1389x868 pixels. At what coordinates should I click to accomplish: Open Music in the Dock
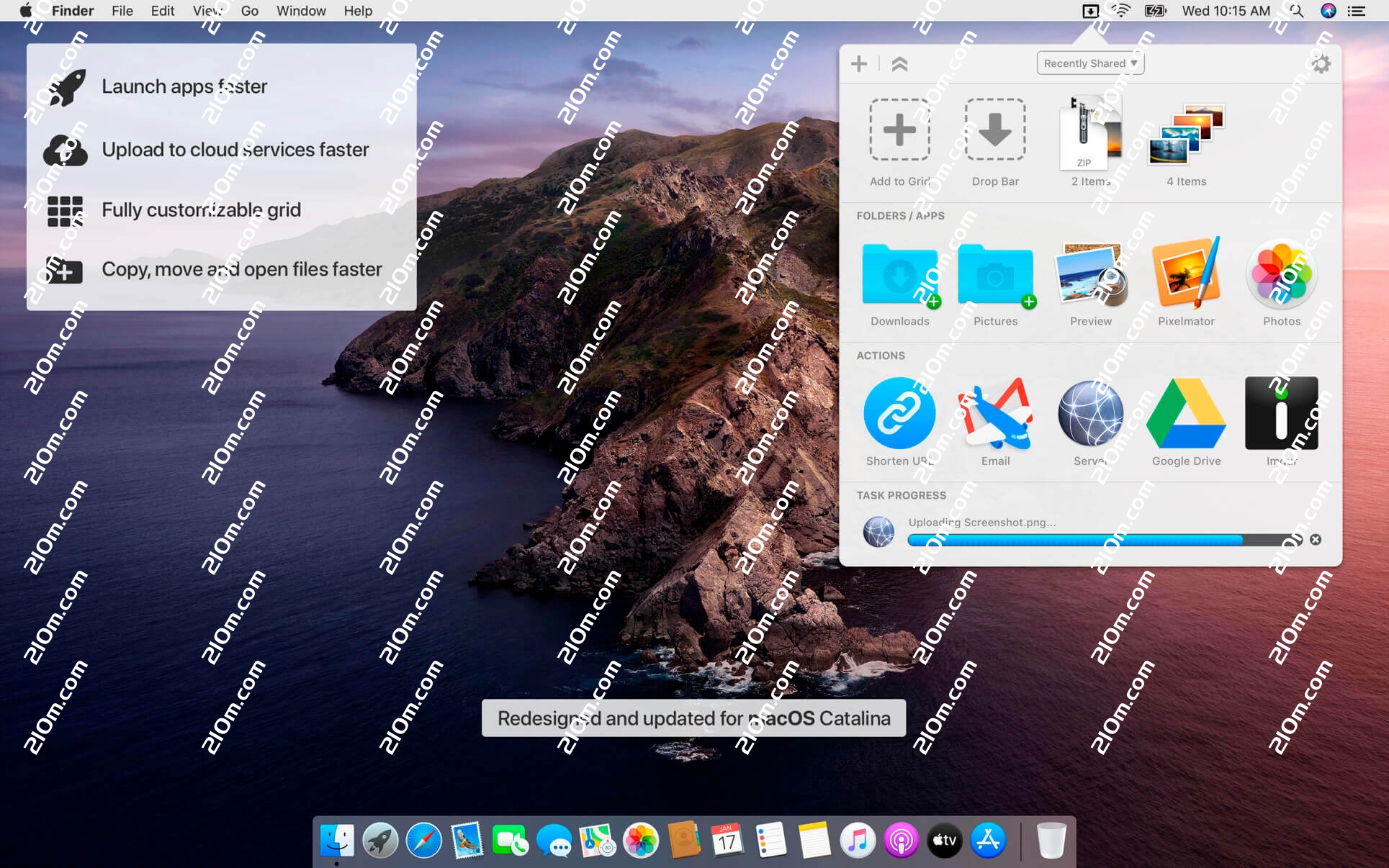(x=858, y=840)
